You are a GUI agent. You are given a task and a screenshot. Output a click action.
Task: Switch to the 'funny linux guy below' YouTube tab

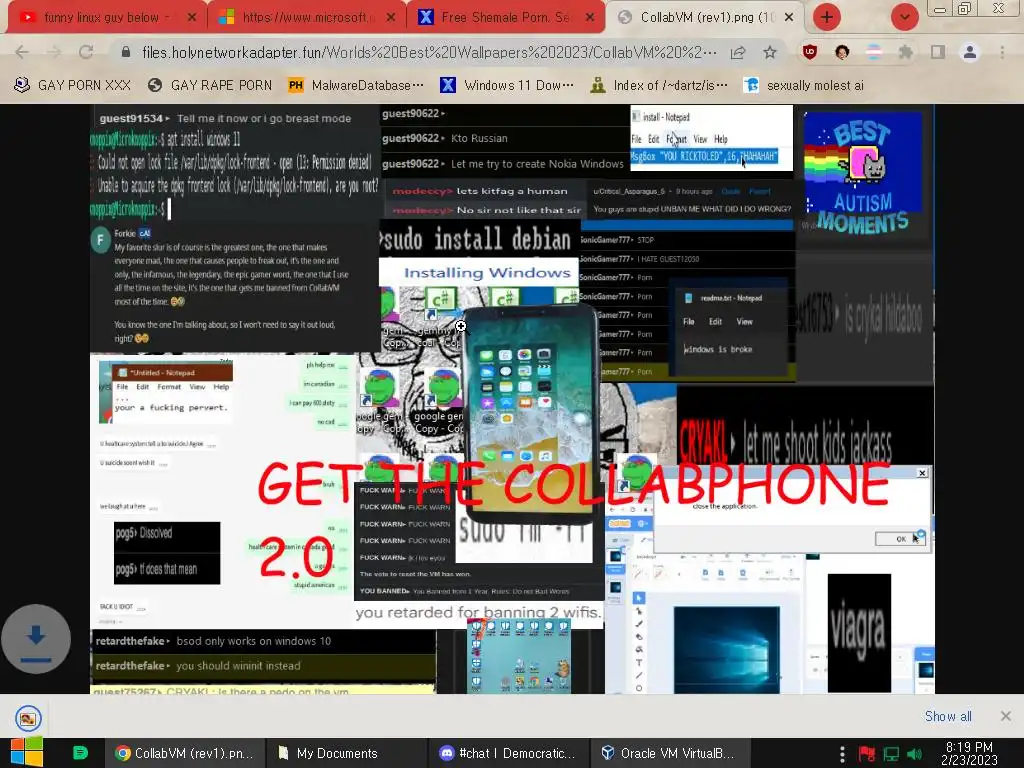pyautogui.click(x=104, y=18)
